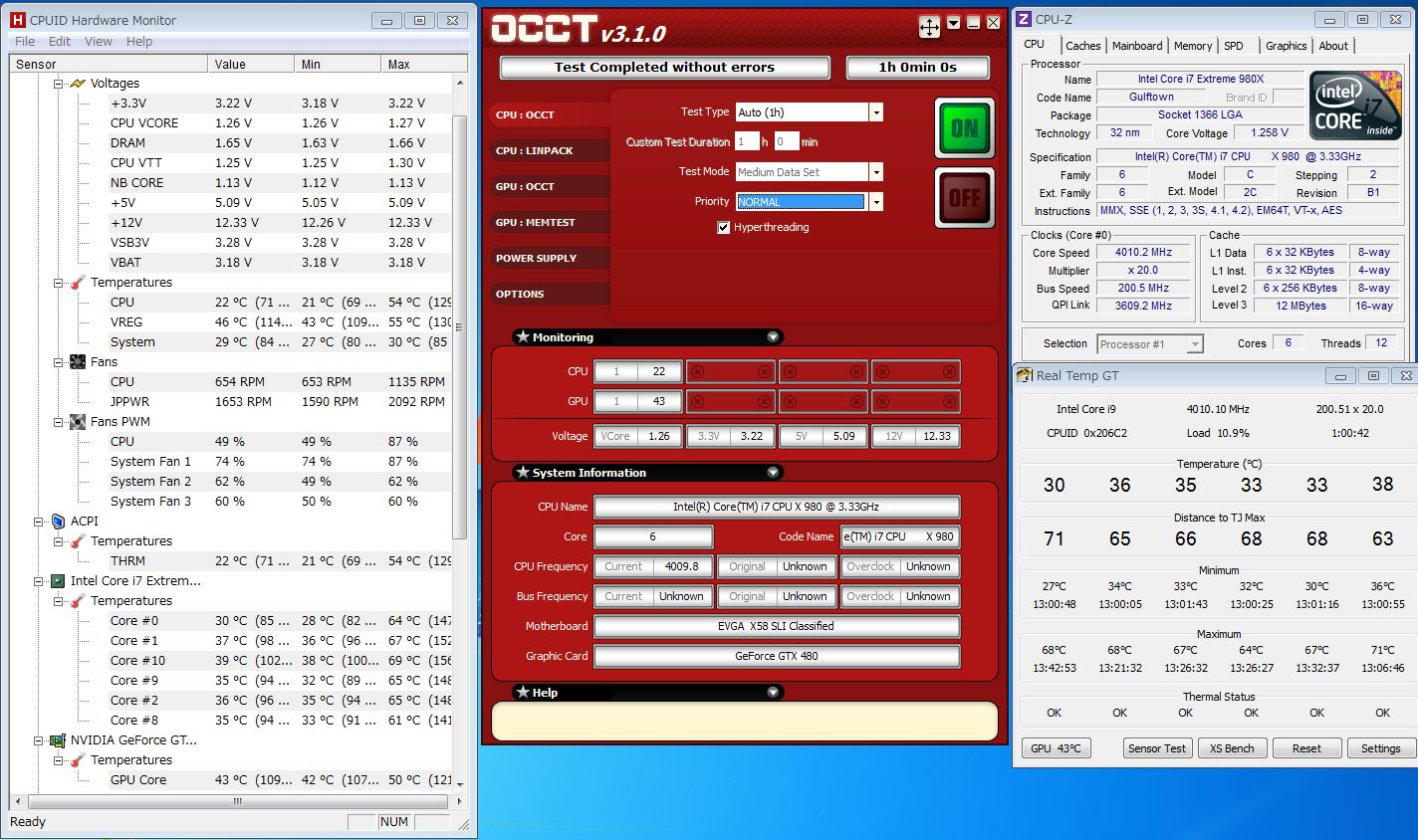This screenshot has width=1418, height=840.
Task: Switch to the Graphics tab in CPU-Z
Action: (x=1286, y=46)
